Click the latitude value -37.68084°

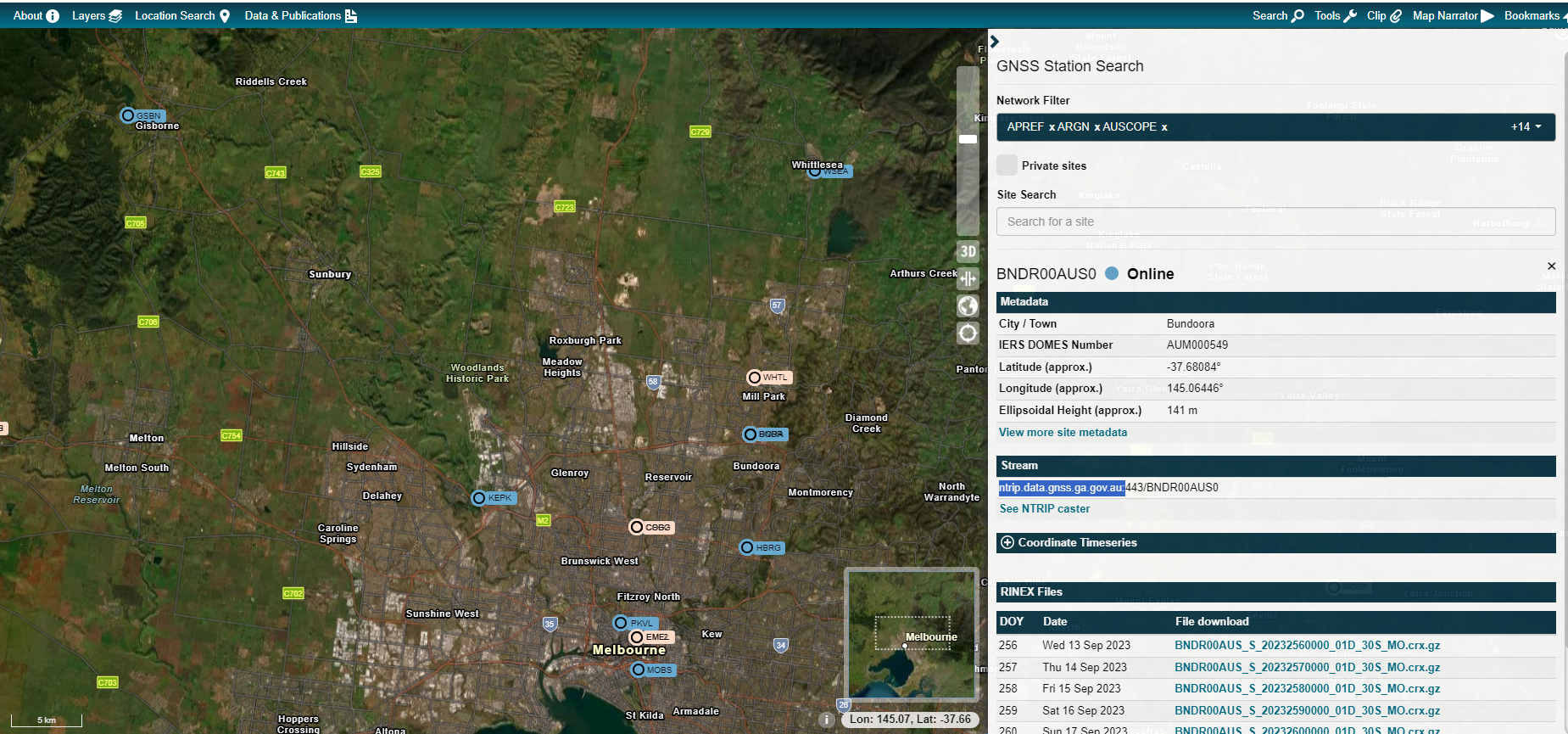click(x=1194, y=367)
